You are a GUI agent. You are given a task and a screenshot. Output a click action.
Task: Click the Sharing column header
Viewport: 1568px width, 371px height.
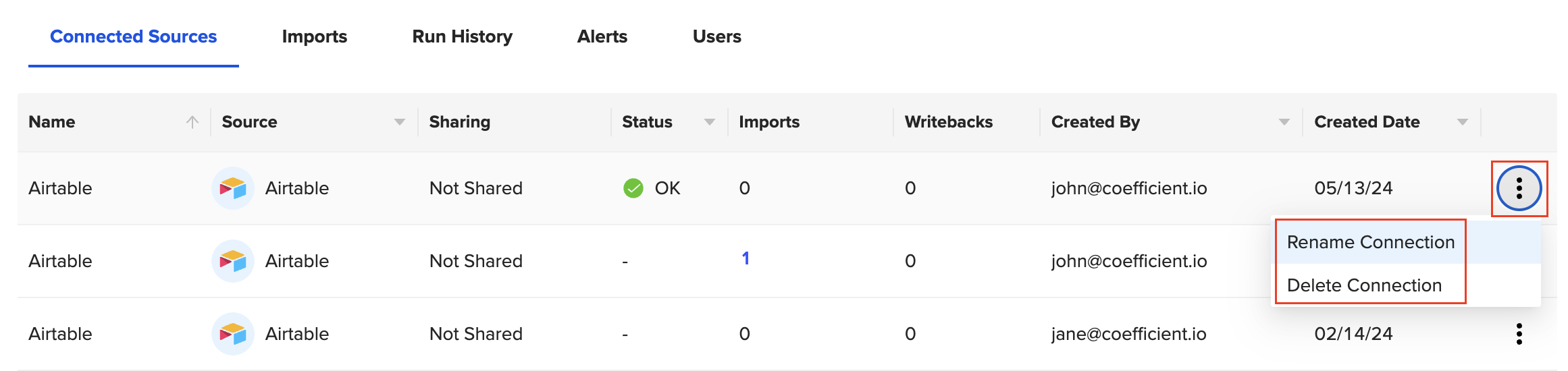pyautogui.click(x=460, y=122)
